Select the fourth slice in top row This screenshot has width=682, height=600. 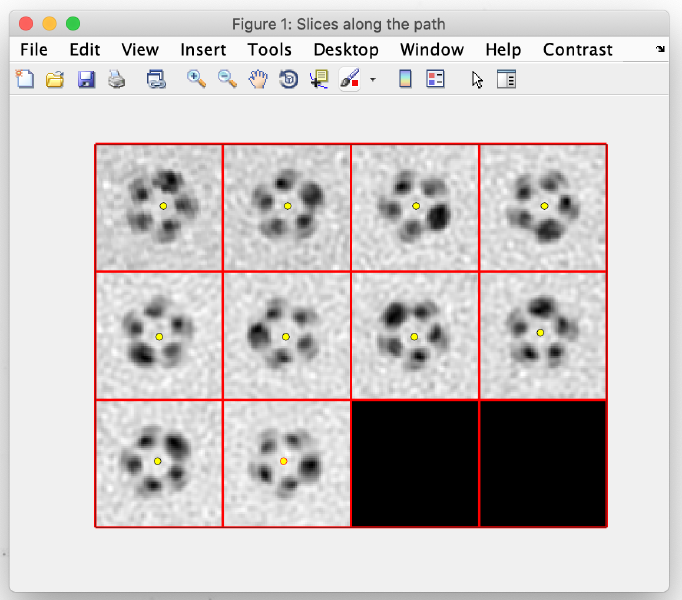543,208
